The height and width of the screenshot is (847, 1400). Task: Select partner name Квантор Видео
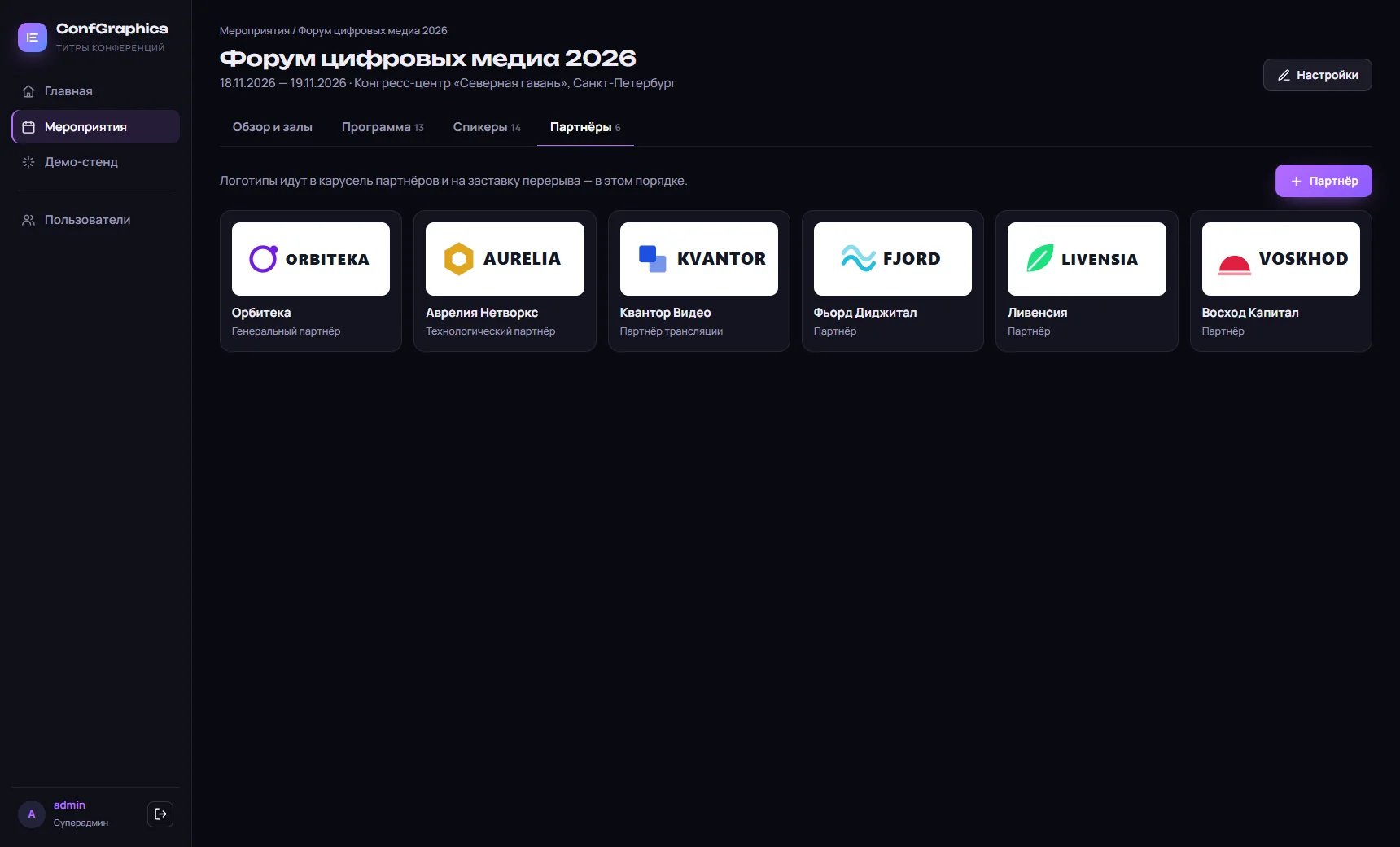pos(666,313)
